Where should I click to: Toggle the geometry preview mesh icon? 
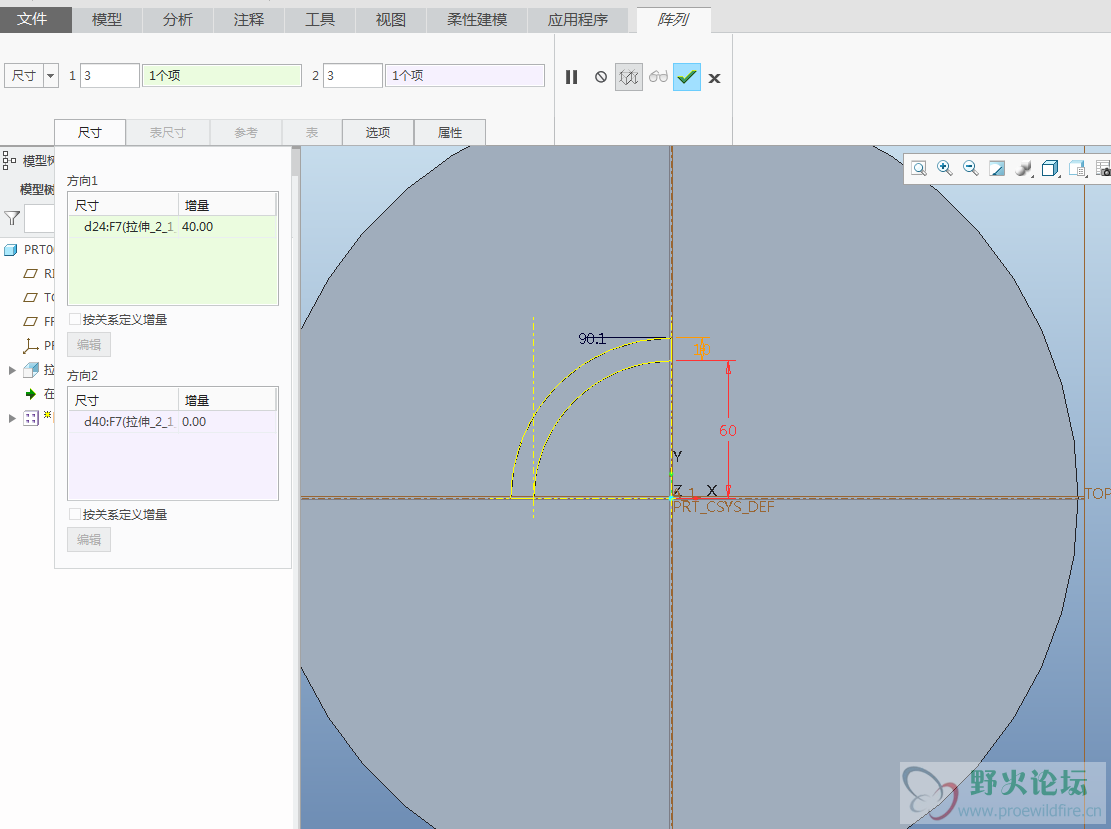(628, 77)
